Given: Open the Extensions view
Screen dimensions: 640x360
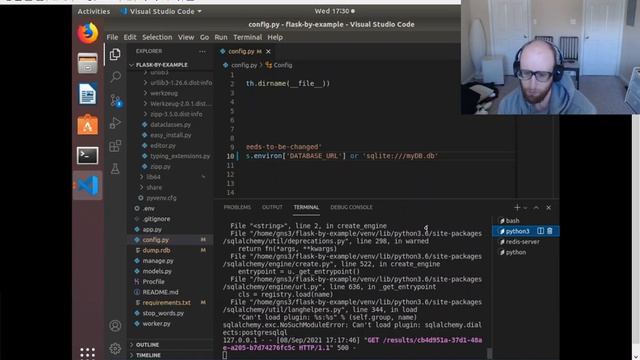Looking at the screenshot, I should click(115, 146).
